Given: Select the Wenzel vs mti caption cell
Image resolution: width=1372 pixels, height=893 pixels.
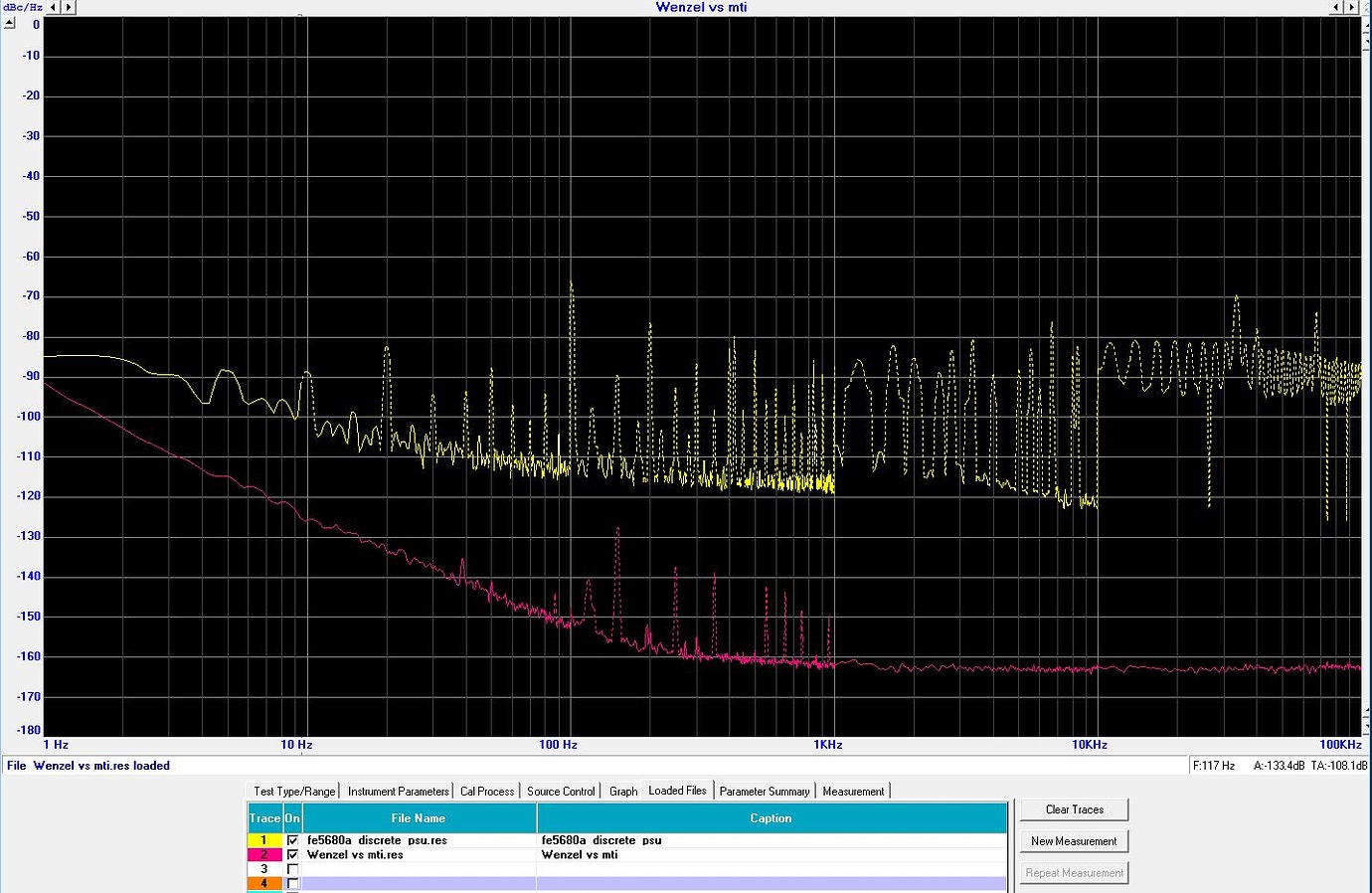Looking at the screenshot, I should point(771,854).
